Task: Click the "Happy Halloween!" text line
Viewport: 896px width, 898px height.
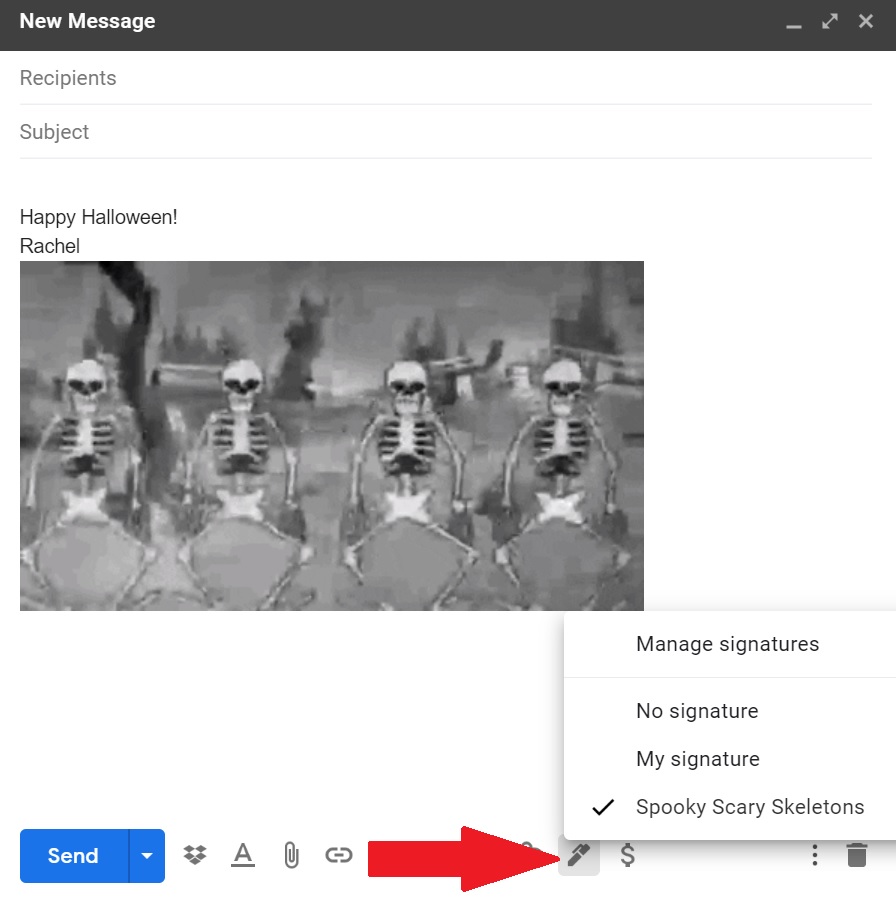Action: [x=98, y=217]
